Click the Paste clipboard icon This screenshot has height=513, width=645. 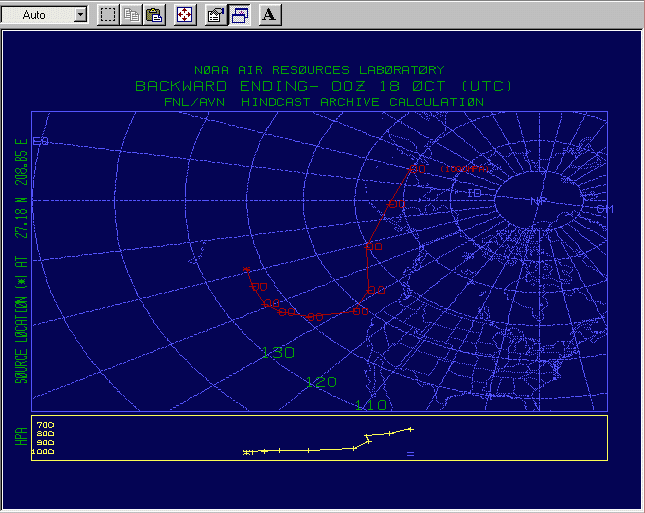(154, 15)
